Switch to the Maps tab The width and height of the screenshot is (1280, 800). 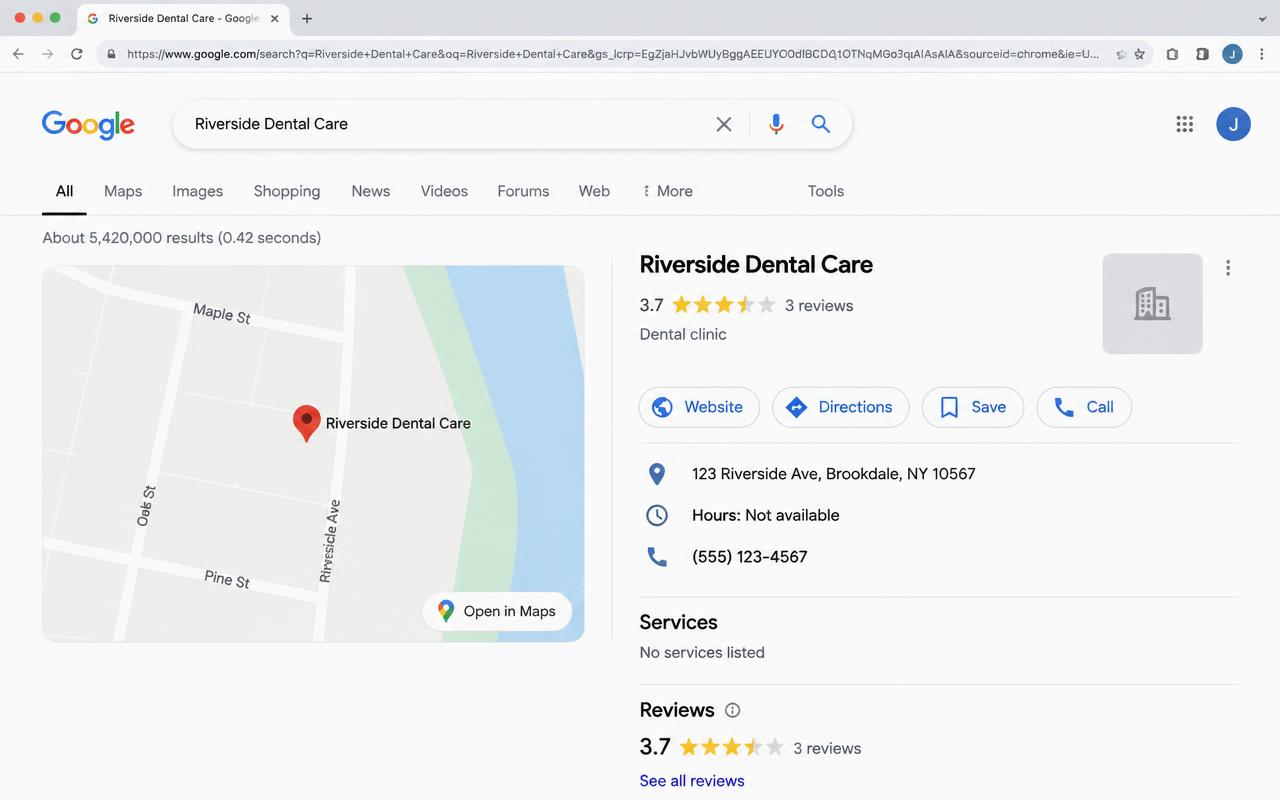point(123,191)
